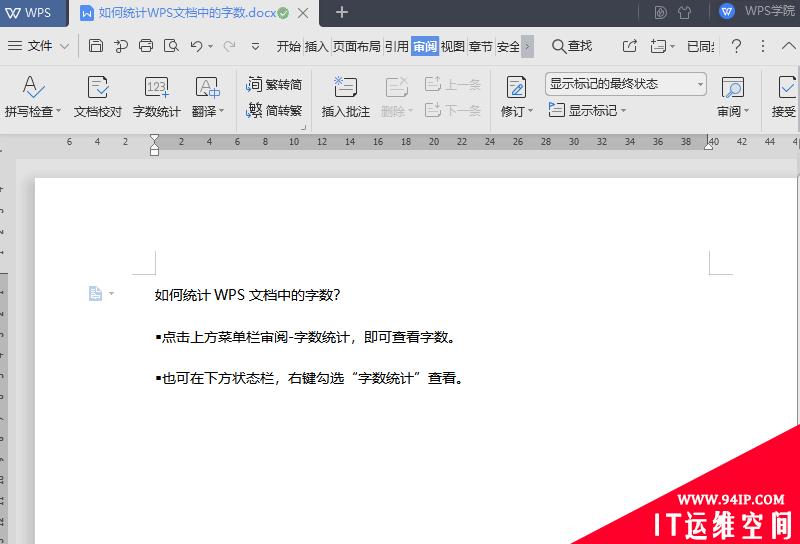Click the Save icon in quick toolbar
This screenshot has width=800, height=544.
95,46
